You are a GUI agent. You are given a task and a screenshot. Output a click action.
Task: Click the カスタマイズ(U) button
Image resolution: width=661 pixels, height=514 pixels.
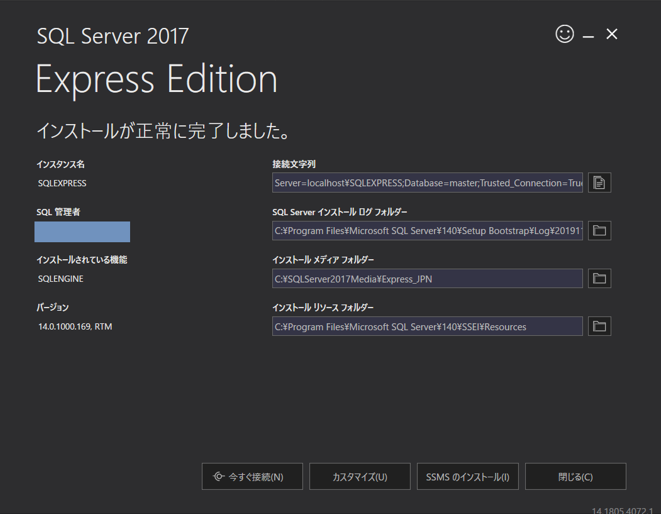(360, 476)
